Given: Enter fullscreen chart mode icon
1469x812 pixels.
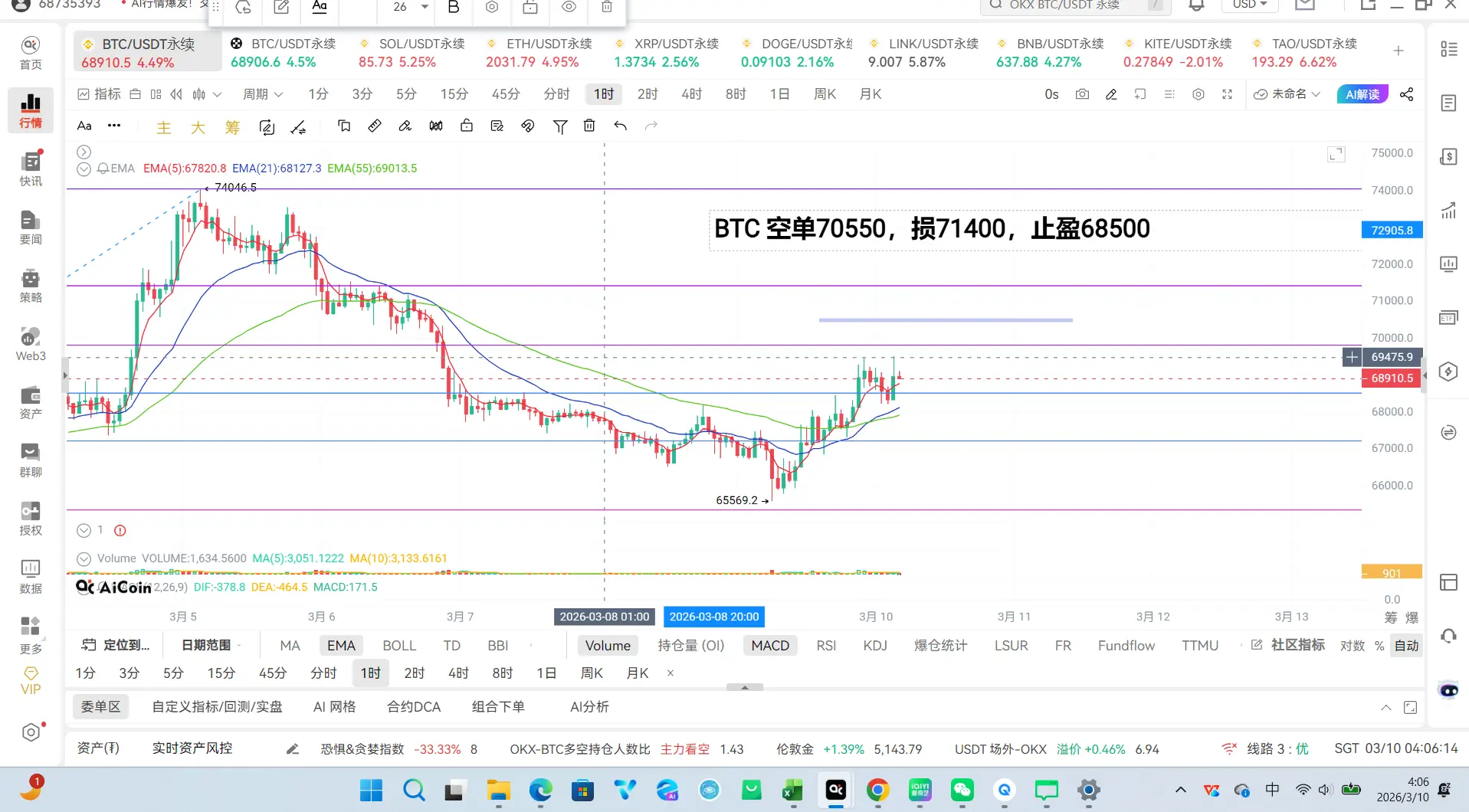Looking at the screenshot, I should 1227,94.
